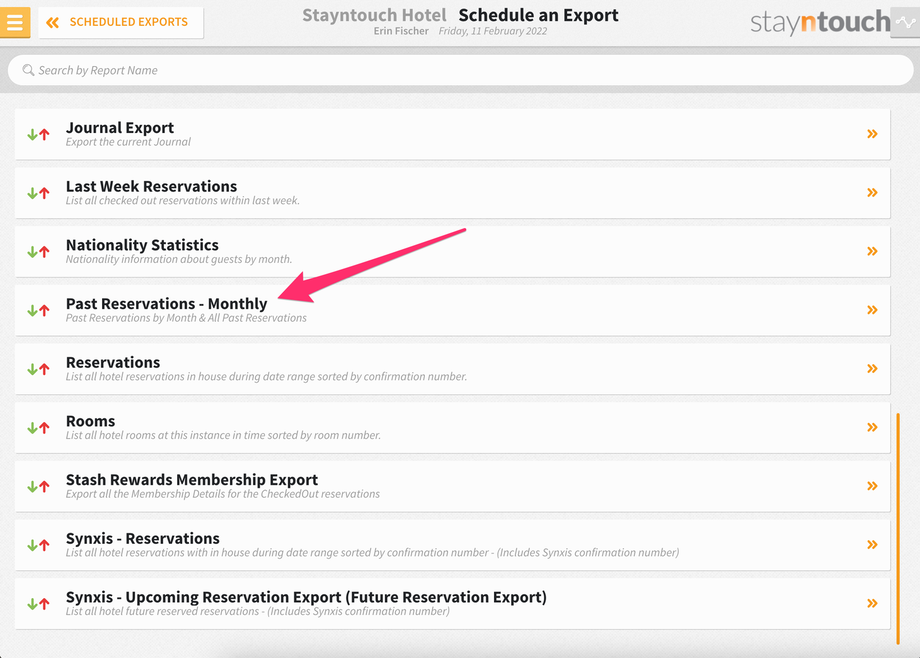
Task: Click description 'Nationality information about guests by month.'
Action: coord(178,259)
